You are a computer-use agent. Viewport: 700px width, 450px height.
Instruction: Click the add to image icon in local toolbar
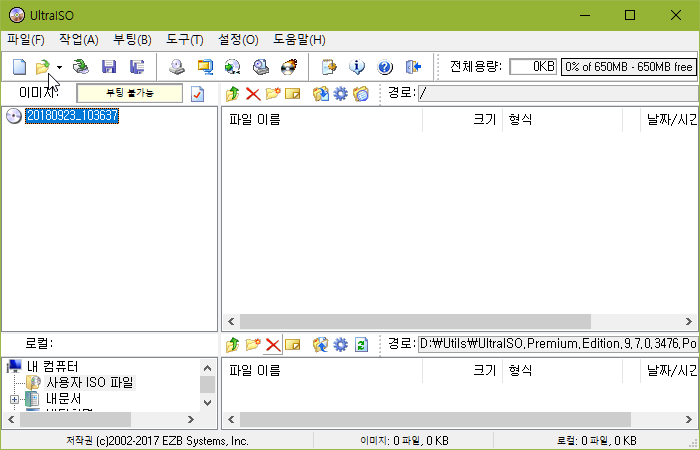point(321,345)
